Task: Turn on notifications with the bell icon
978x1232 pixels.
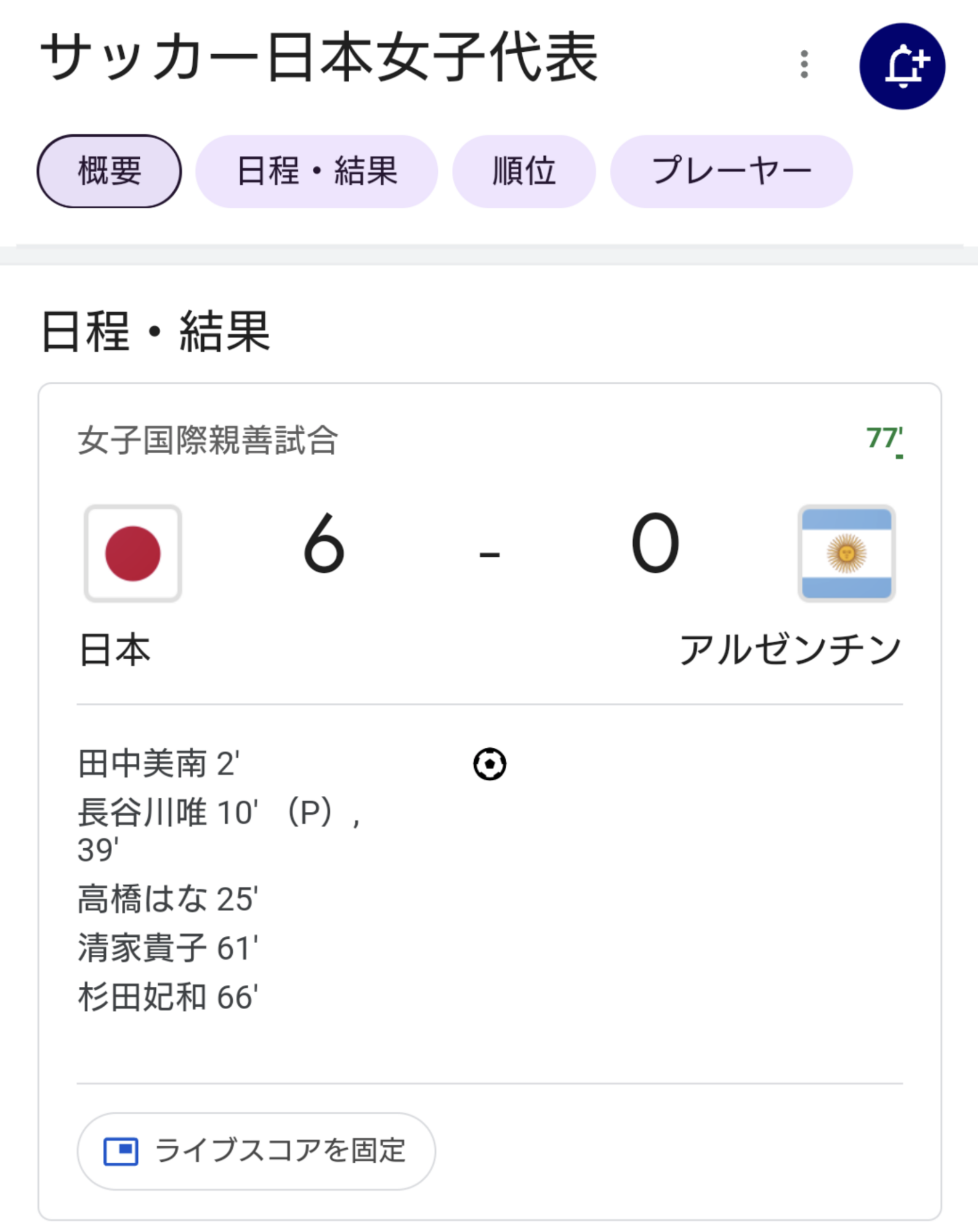Action: tap(902, 66)
